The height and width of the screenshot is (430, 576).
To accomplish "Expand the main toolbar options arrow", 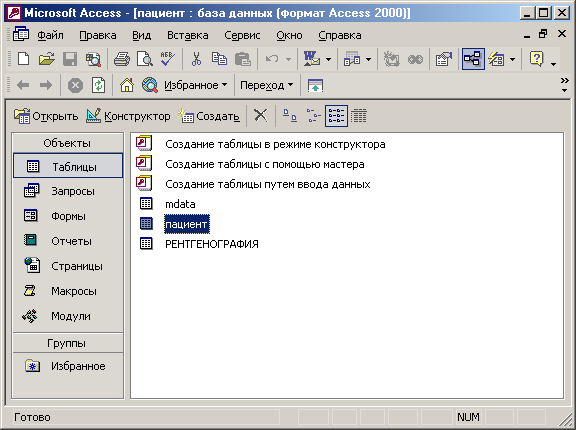I will point(554,64).
